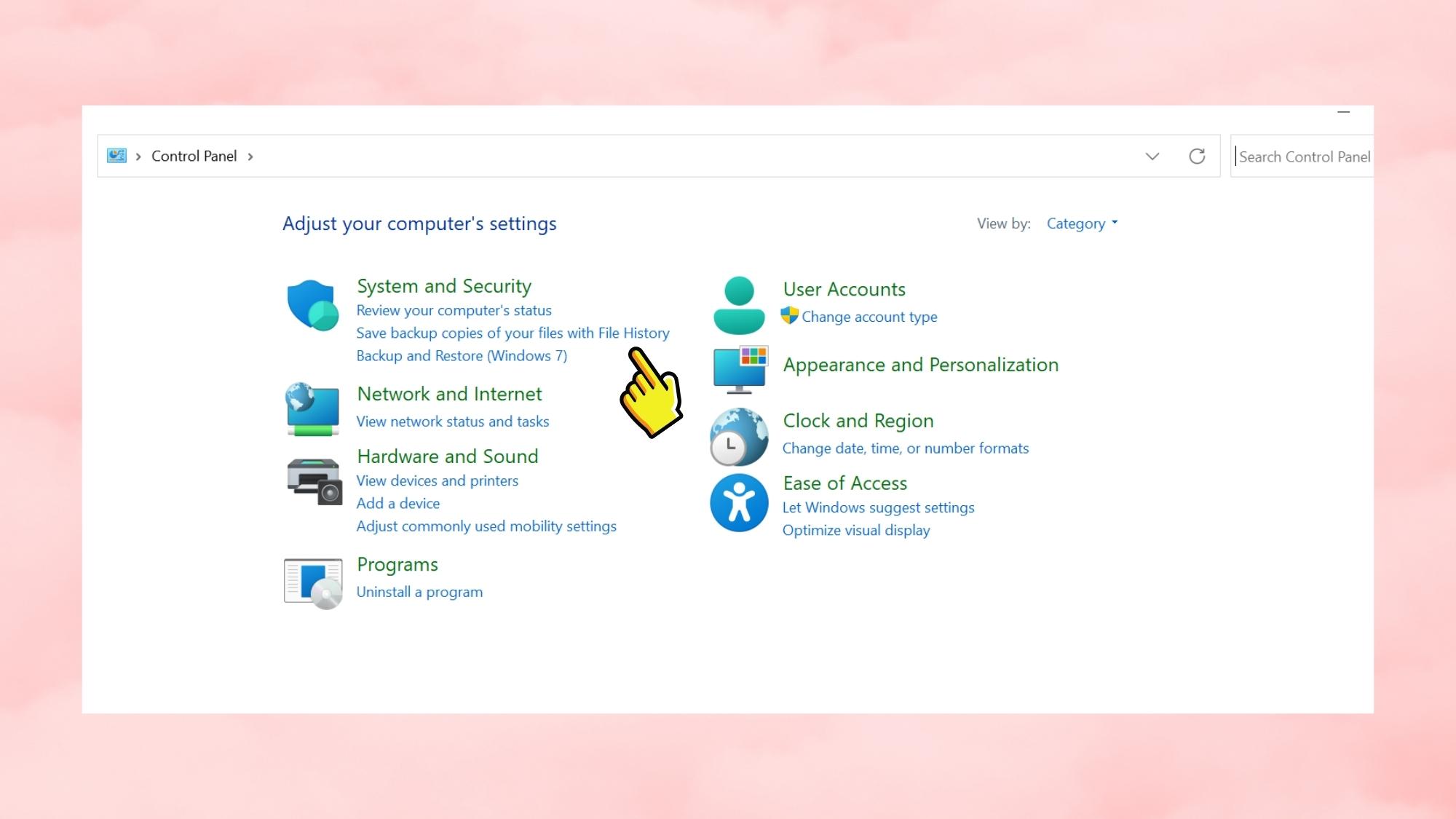Image resolution: width=1456 pixels, height=819 pixels.
Task: View devices and printers
Action: point(437,481)
